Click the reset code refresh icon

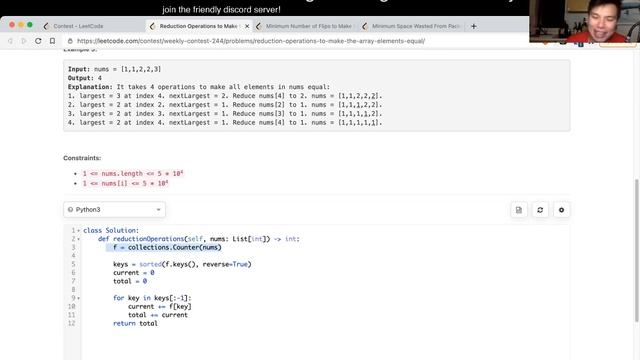point(540,210)
